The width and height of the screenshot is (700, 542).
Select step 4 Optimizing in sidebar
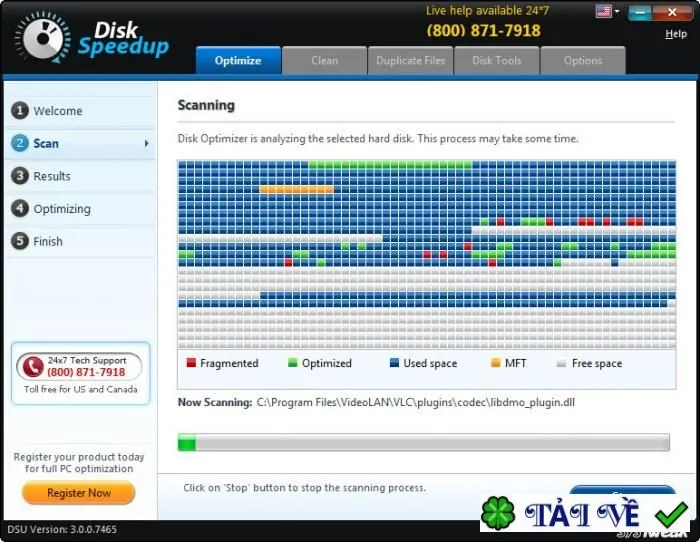click(80, 208)
